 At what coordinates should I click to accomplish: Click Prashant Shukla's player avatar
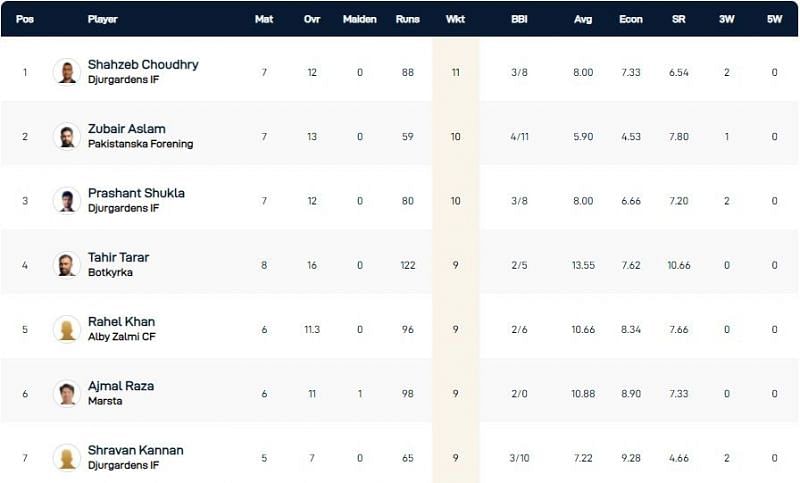click(x=67, y=200)
